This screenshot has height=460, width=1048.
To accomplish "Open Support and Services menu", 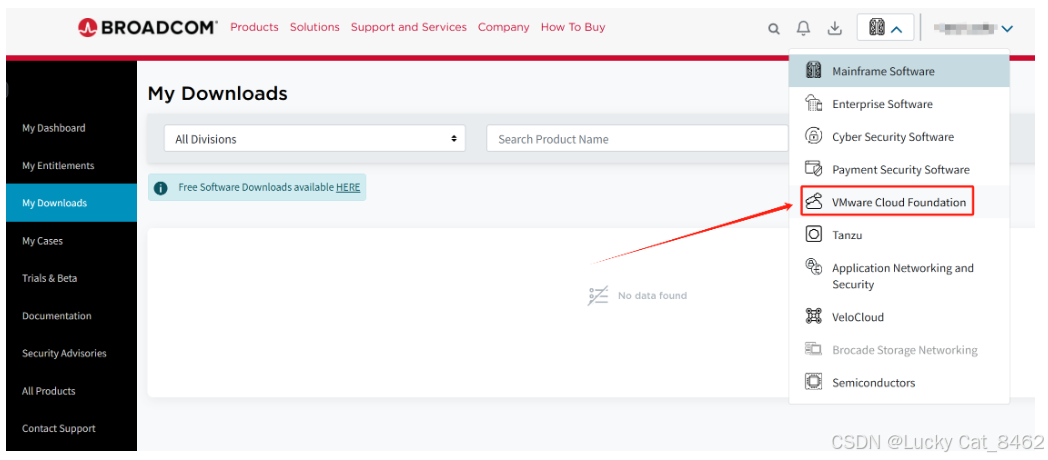I will coord(409,27).
